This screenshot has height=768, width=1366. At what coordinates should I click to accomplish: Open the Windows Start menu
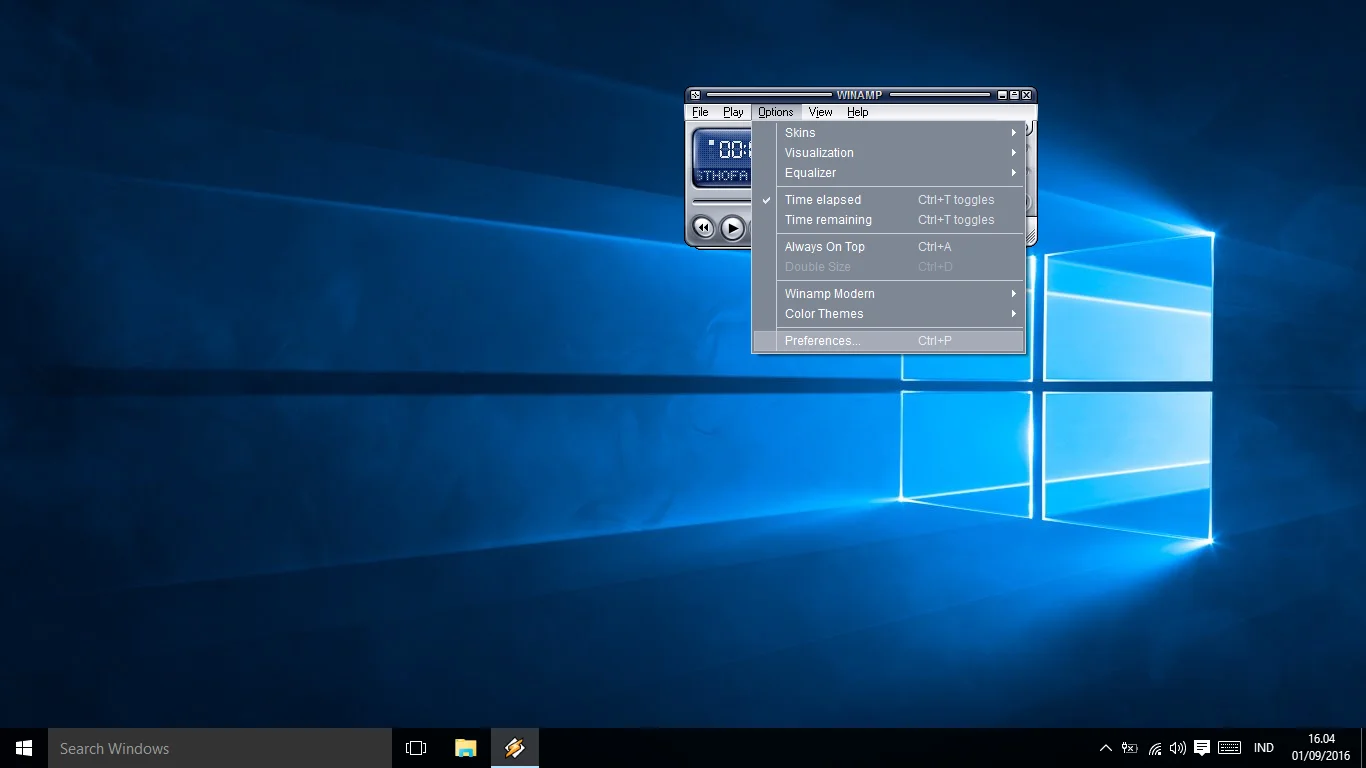tap(24, 748)
